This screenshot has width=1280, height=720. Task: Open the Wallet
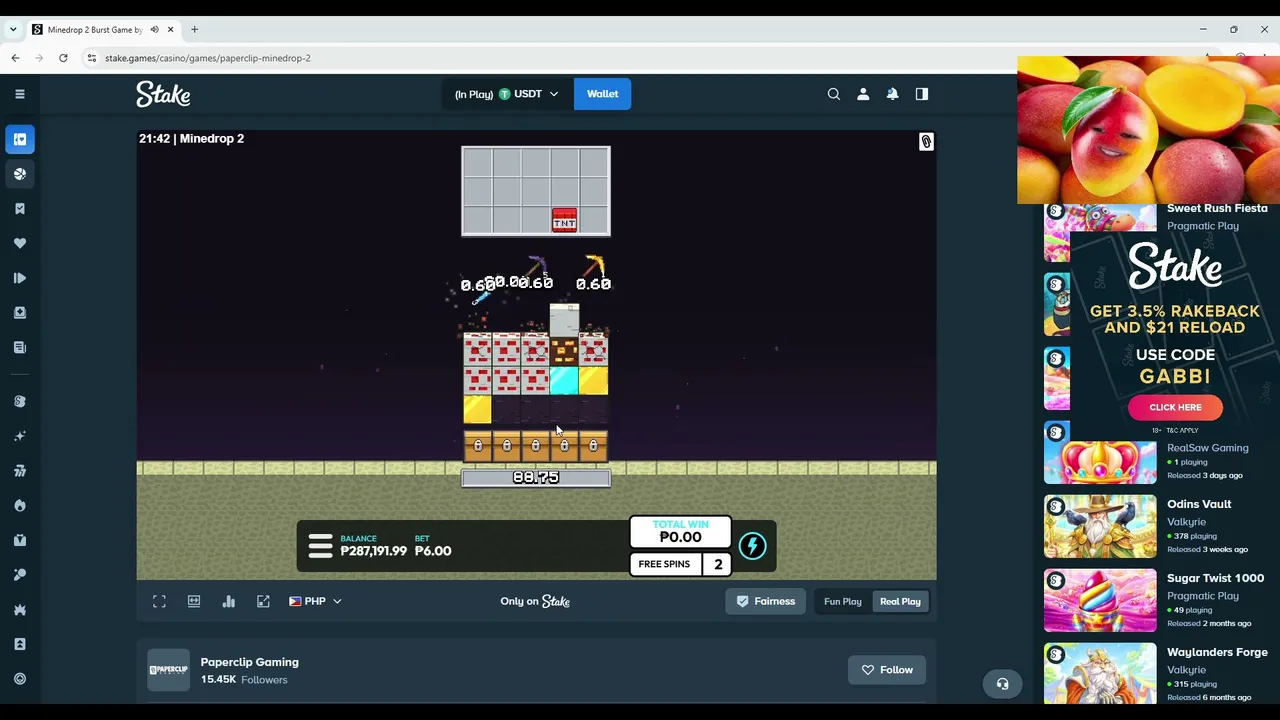(602, 94)
